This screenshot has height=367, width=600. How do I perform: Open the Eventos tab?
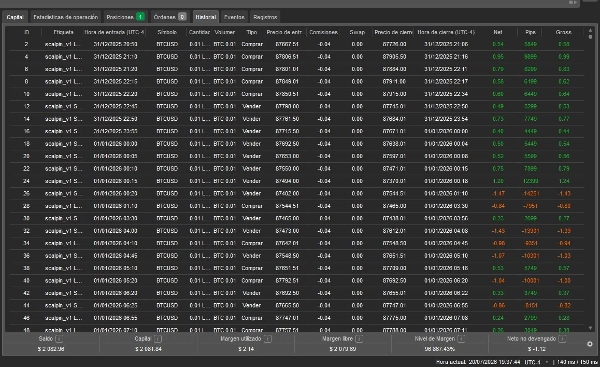point(234,17)
